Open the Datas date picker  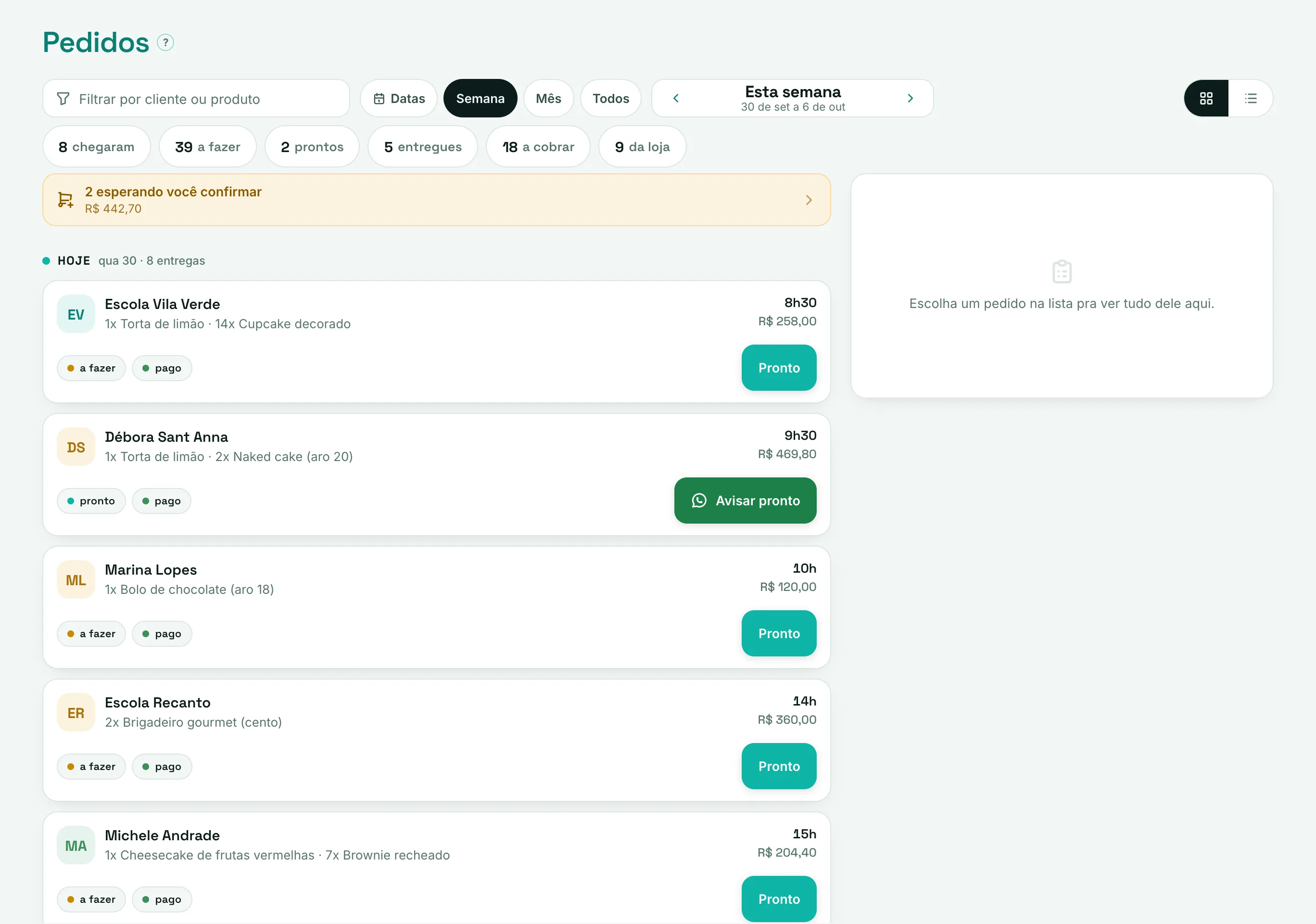point(399,98)
